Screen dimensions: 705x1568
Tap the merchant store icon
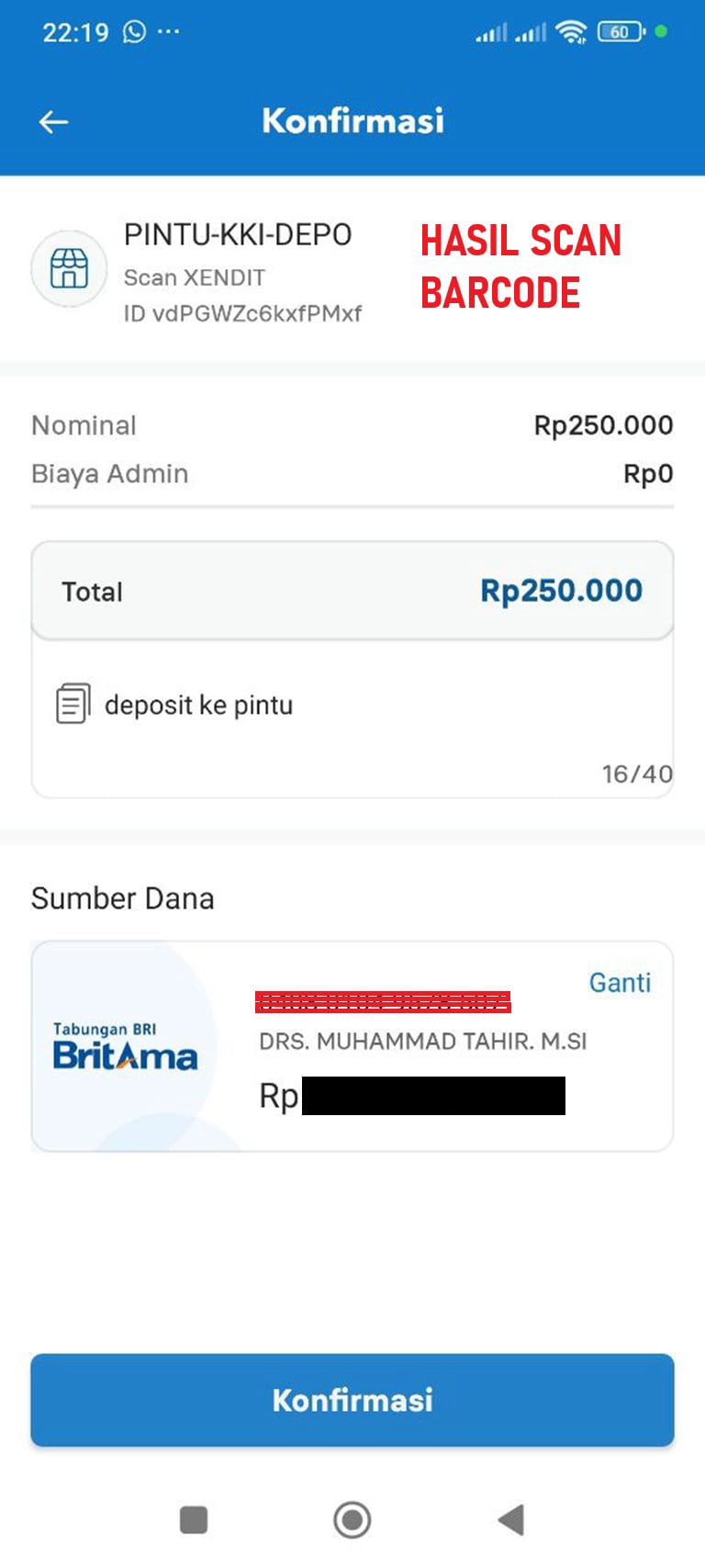tap(69, 268)
